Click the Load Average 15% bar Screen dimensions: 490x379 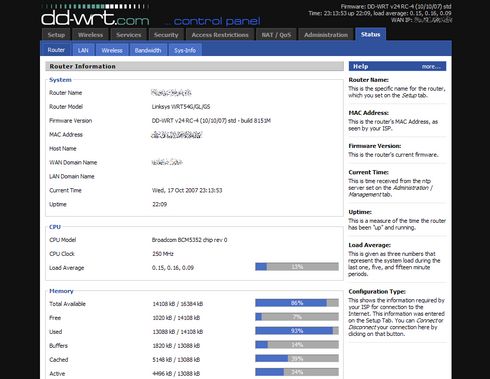pos(297,267)
